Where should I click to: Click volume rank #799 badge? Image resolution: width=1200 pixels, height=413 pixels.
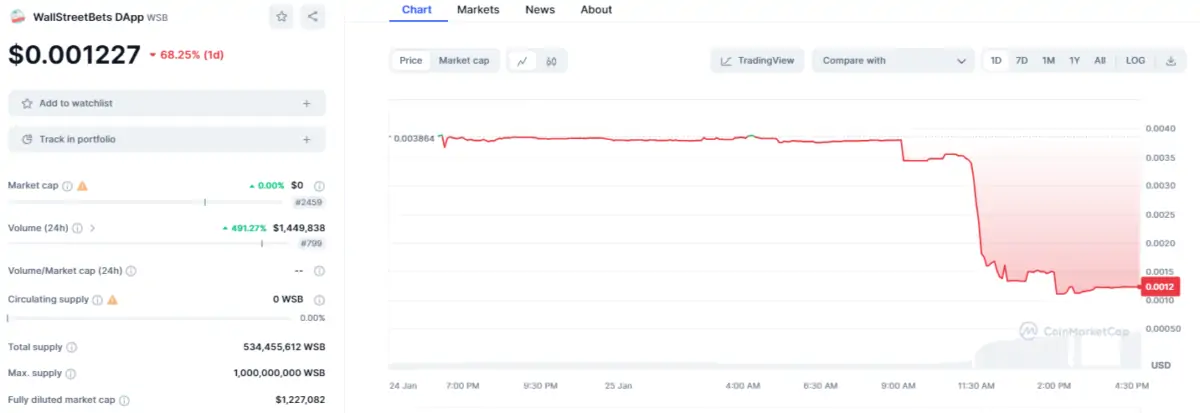312,243
